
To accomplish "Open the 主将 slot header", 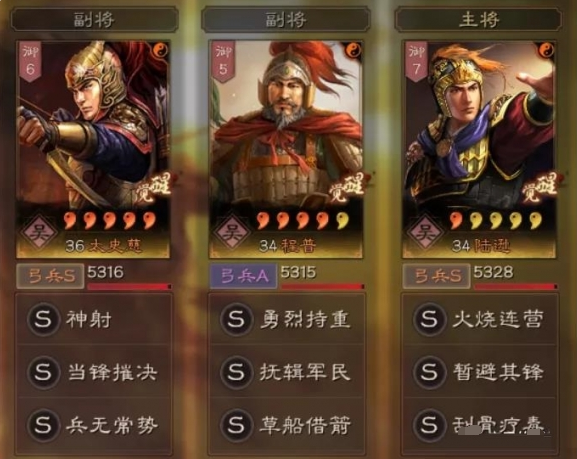I will (x=478, y=19).
